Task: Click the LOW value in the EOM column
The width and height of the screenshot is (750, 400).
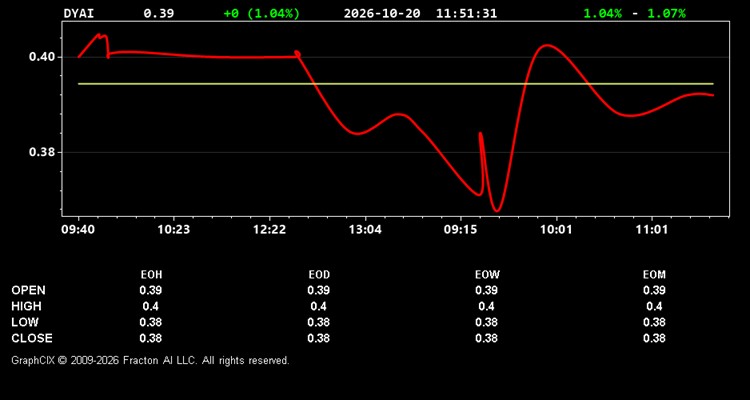Action: tap(654, 322)
